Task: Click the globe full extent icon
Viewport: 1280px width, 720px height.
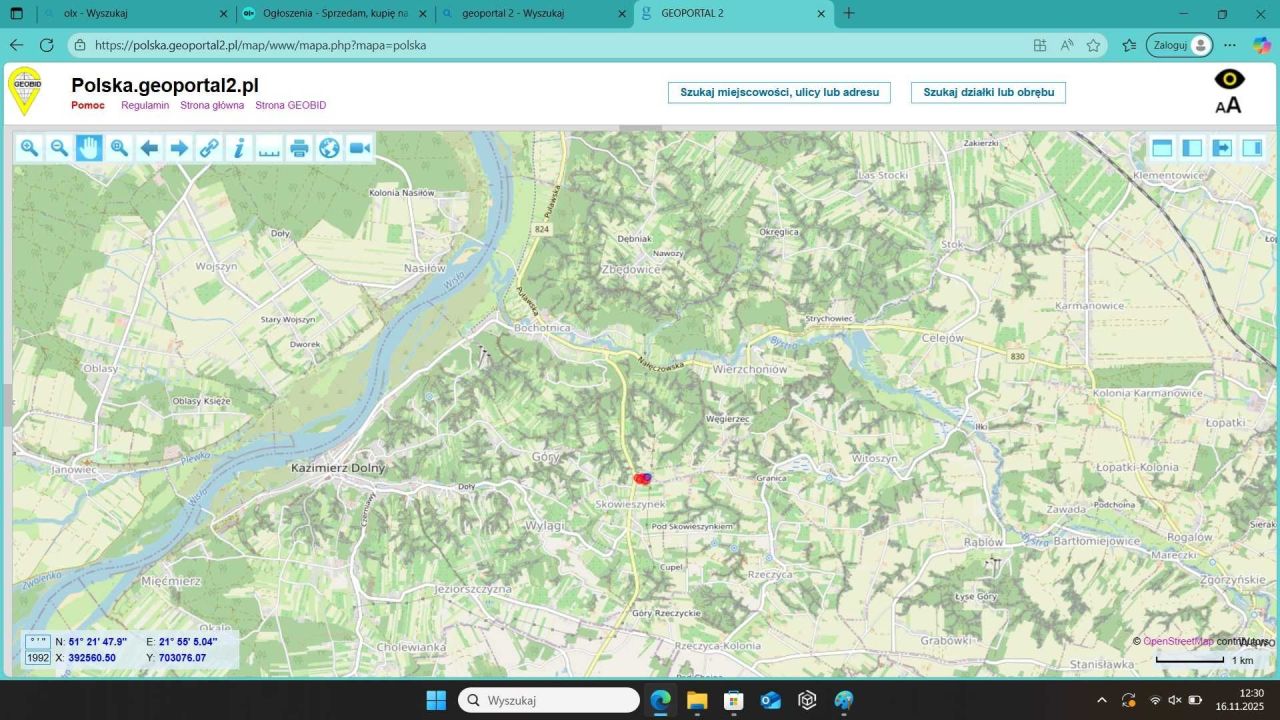Action: [x=329, y=148]
